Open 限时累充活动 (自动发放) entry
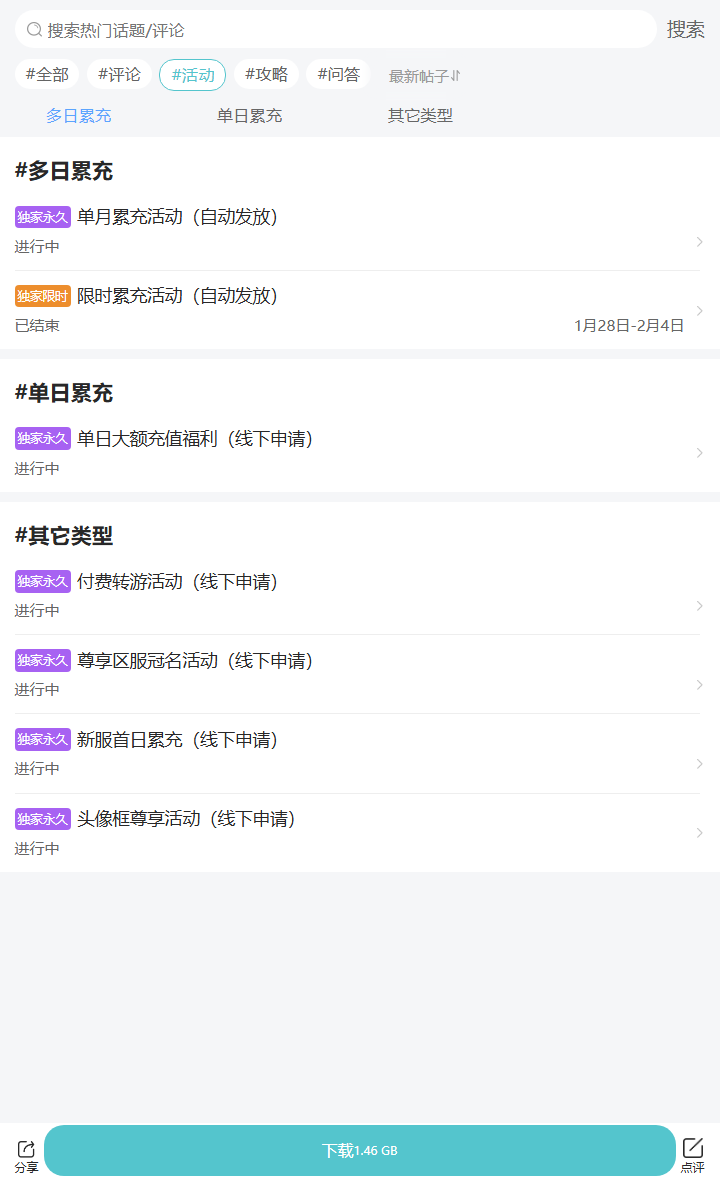Viewport: 720px width, 1183px height. pyautogui.click(x=360, y=310)
